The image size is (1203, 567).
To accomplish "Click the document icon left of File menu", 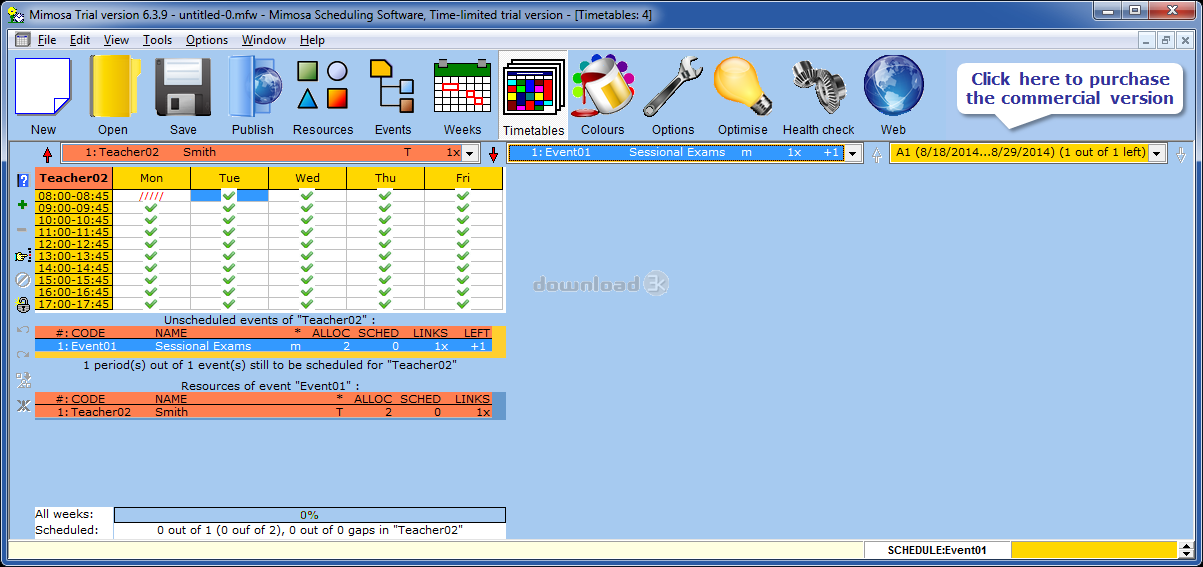I will tap(22, 40).
